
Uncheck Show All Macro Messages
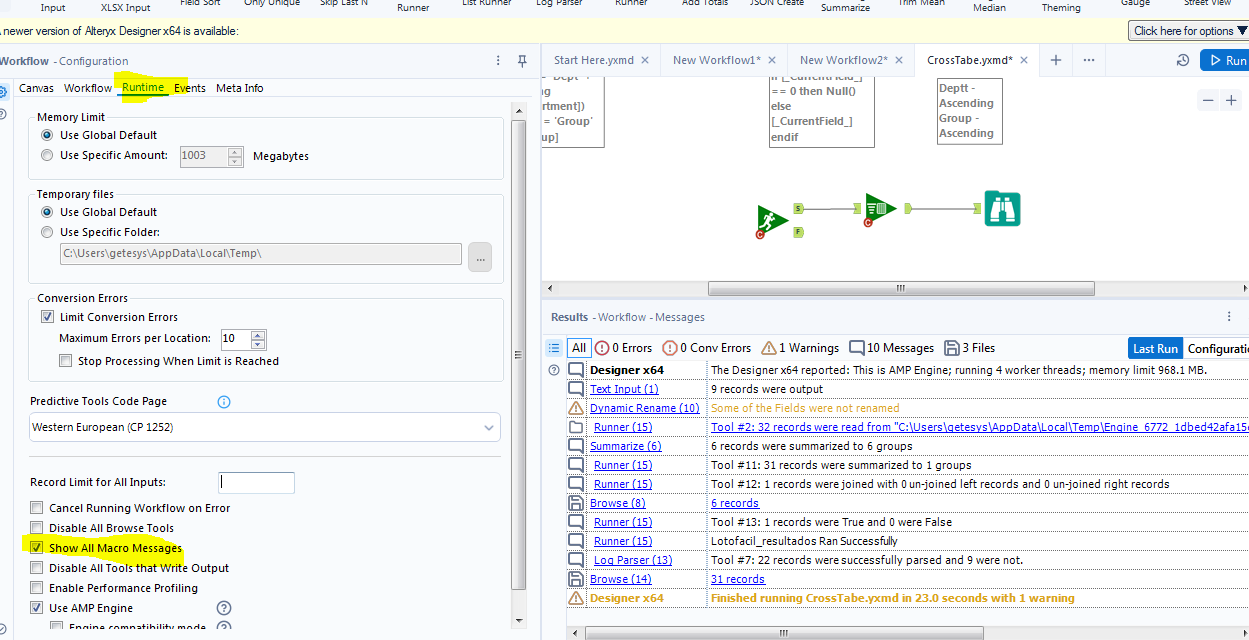(37, 548)
